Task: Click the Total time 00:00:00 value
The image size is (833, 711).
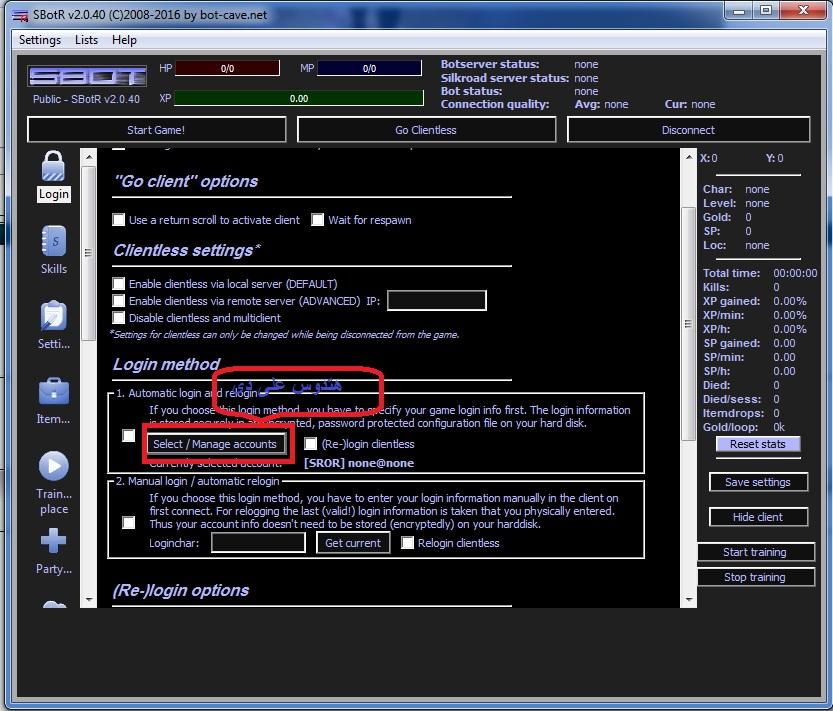Action: click(x=795, y=273)
